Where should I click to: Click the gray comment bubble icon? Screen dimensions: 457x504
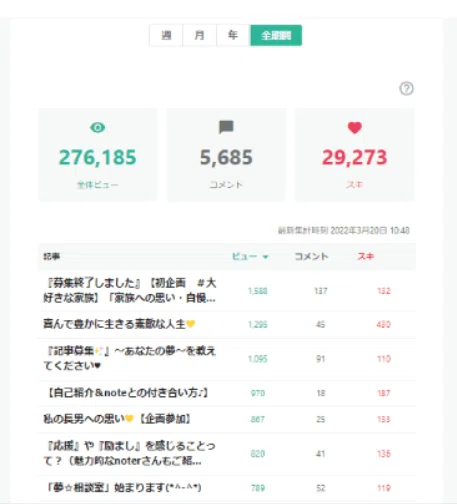coord(226,127)
